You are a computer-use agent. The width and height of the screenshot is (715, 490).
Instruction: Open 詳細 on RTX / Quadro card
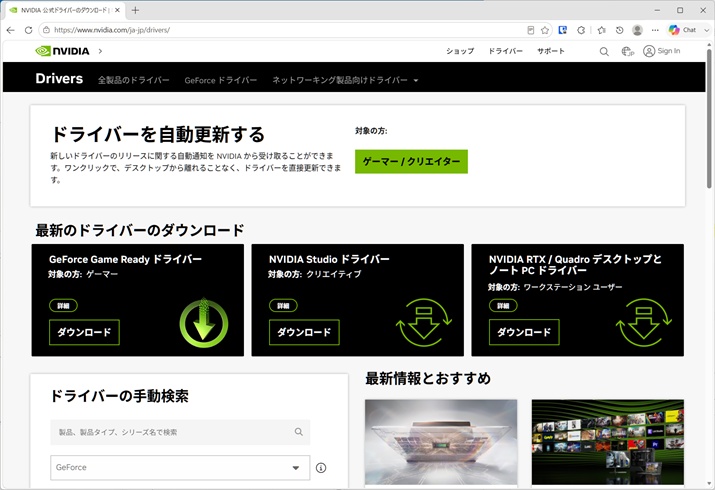click(503, 305)
